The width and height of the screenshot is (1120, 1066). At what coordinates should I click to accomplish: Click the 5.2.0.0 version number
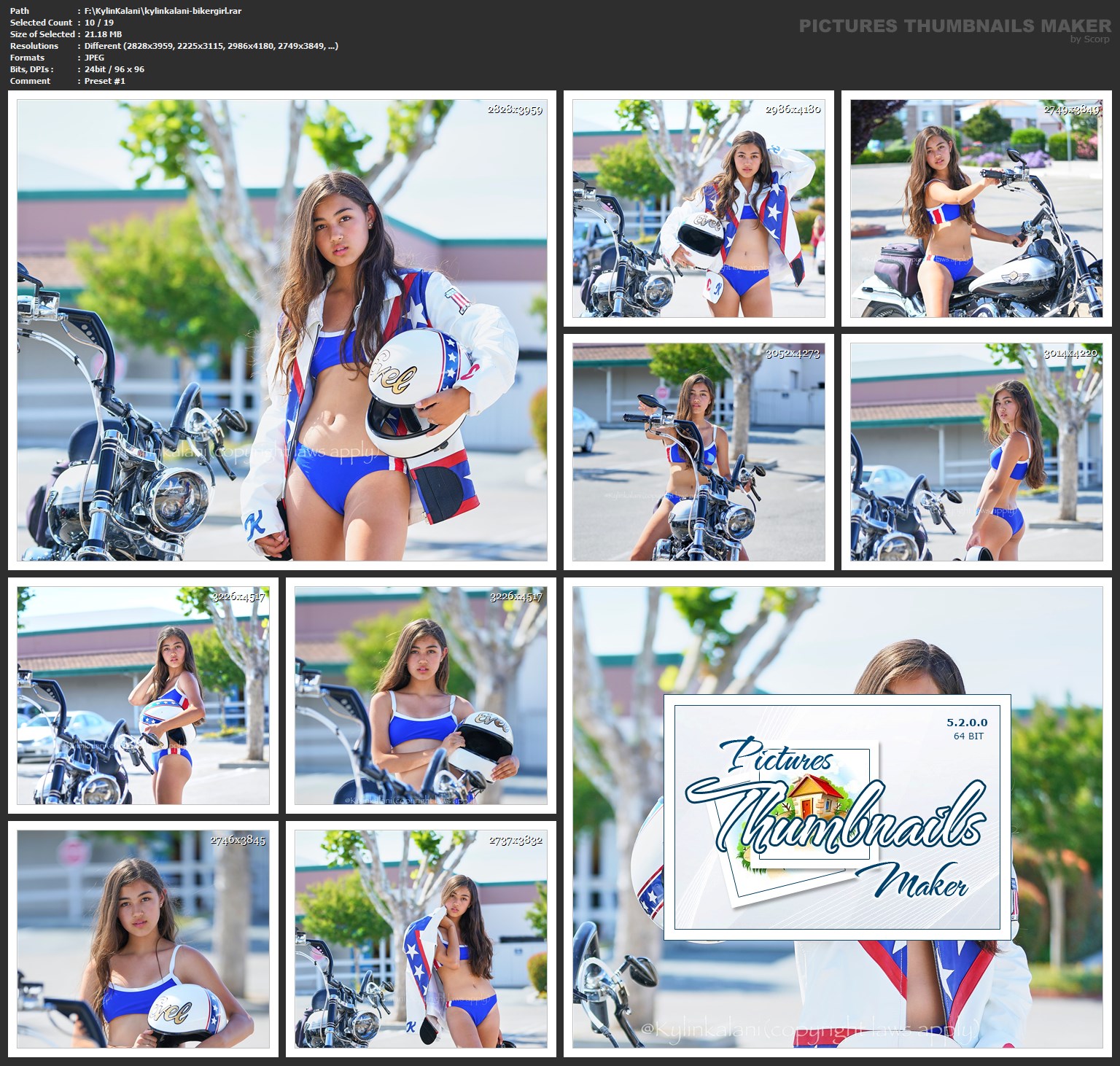(967, 723)
